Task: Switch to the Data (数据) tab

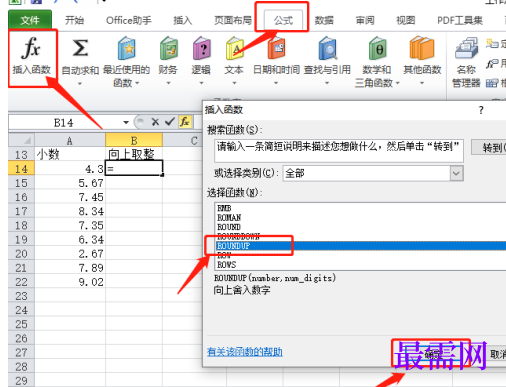Action: click(x=324, y=20)
